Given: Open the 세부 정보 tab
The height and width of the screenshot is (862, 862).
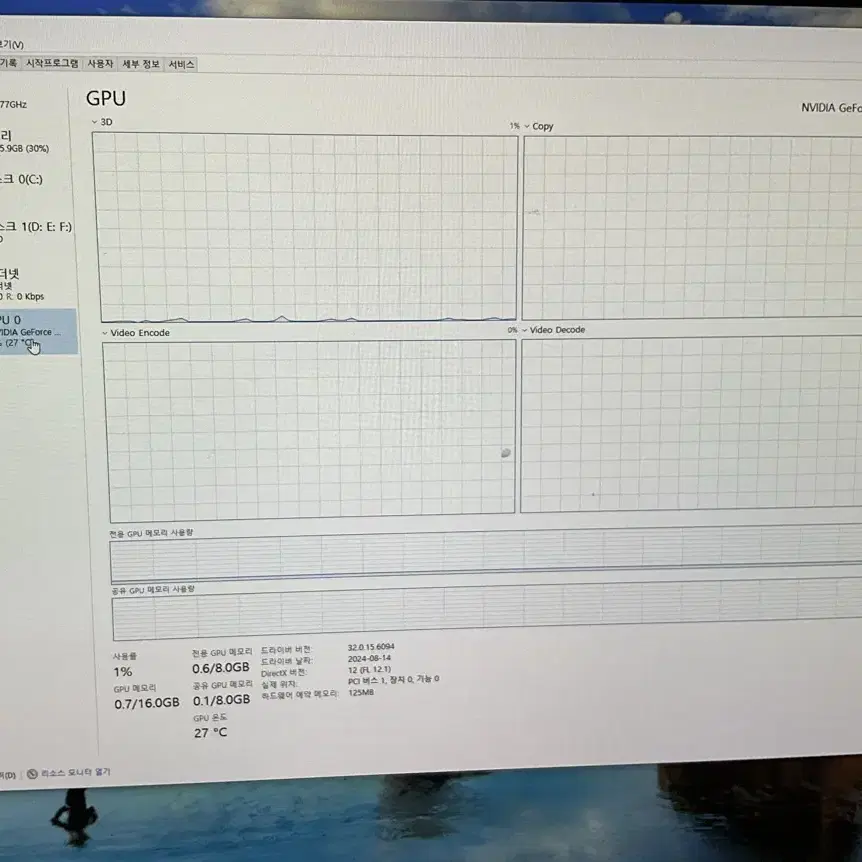Looking at the screenshot, I should pos(141,64).
